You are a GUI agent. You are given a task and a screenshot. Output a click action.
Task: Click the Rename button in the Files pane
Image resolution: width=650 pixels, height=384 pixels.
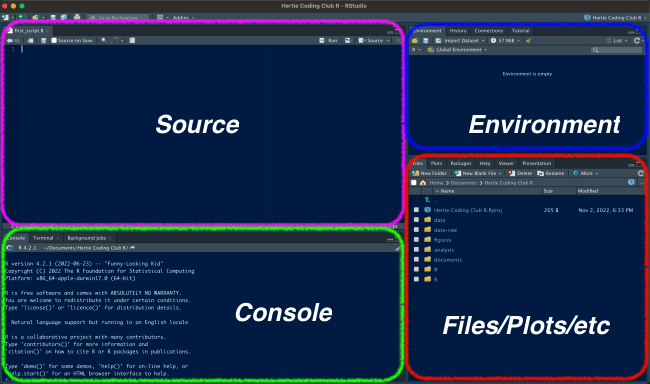(x=551, y=173)
